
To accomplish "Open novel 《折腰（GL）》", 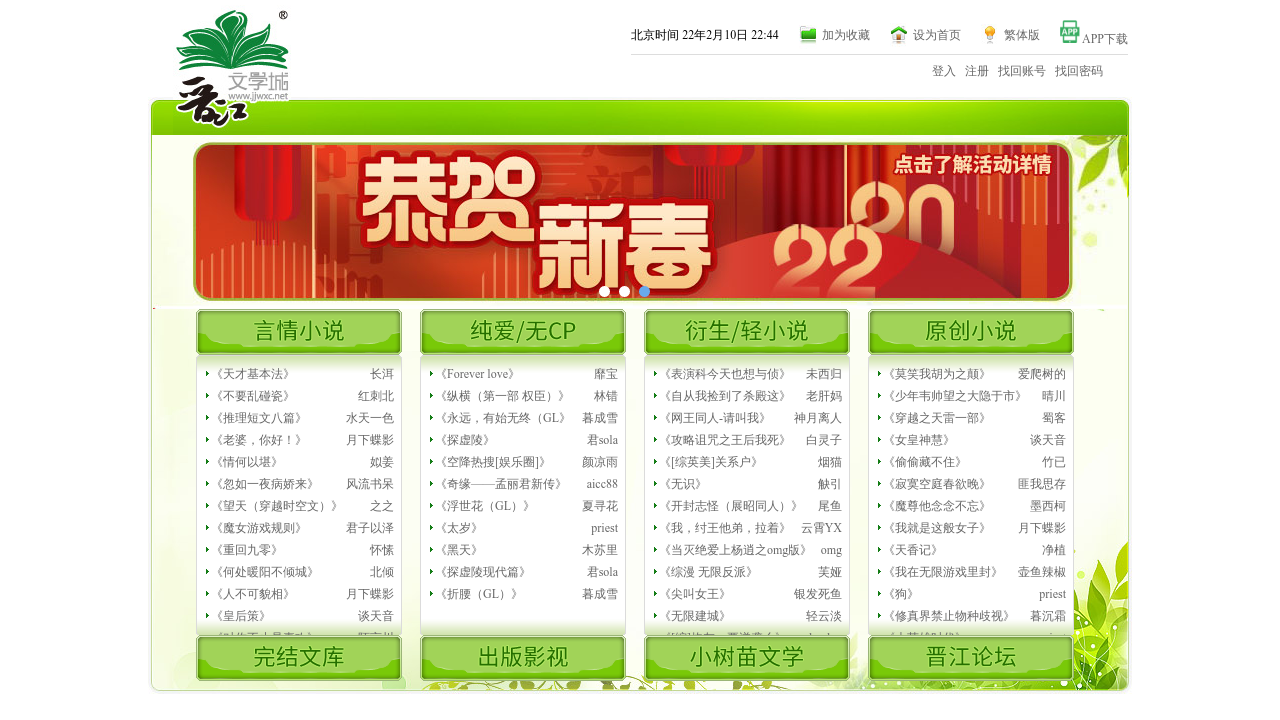I will pos(477,594).
